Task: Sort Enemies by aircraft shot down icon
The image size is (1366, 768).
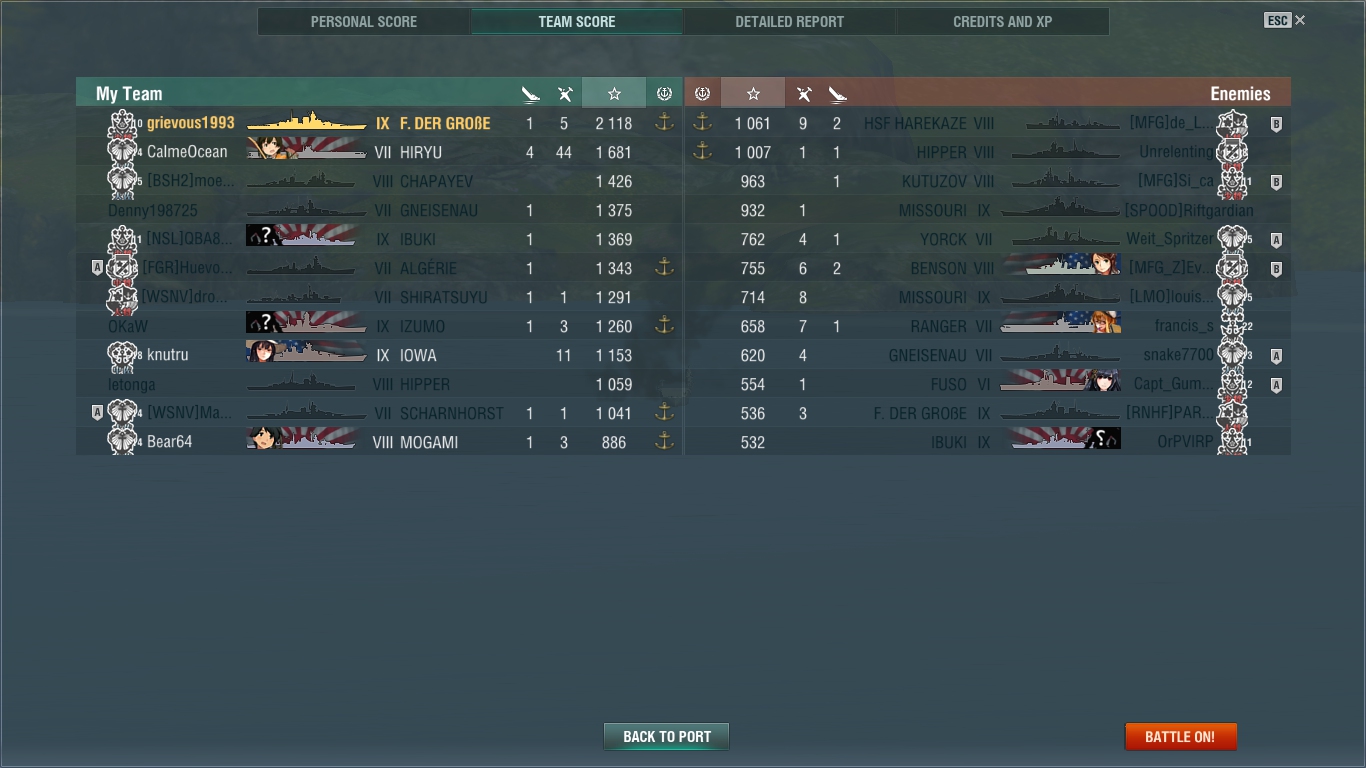Action: [x=803, y=94]
